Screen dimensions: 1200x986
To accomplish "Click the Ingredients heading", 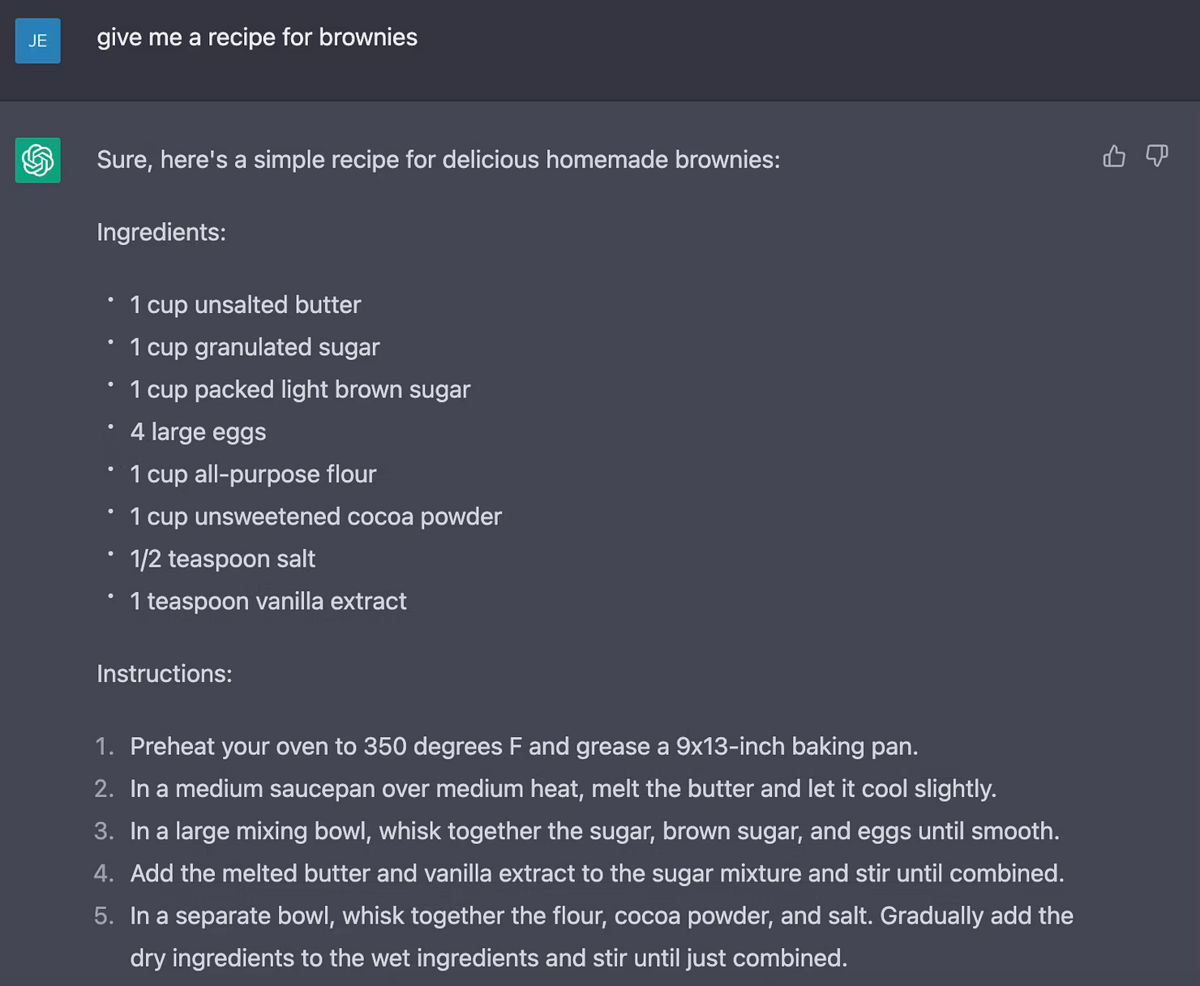I will [x=161, y=232].
